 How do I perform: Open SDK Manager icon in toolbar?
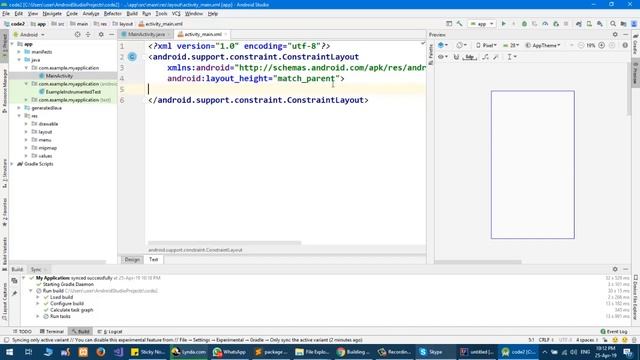tap(600, 24)
